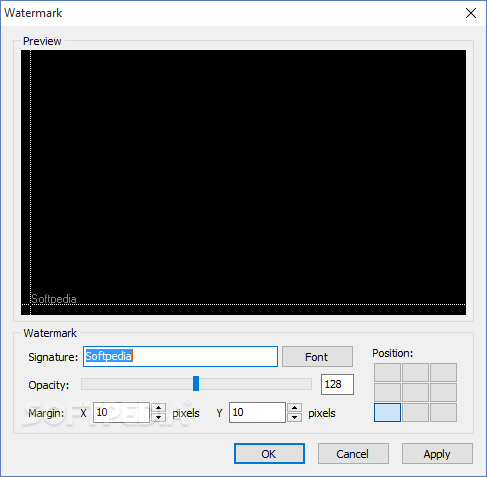Decrease Margin Y with down arrow
487x477 pixels.
click(x=295, y=417)
